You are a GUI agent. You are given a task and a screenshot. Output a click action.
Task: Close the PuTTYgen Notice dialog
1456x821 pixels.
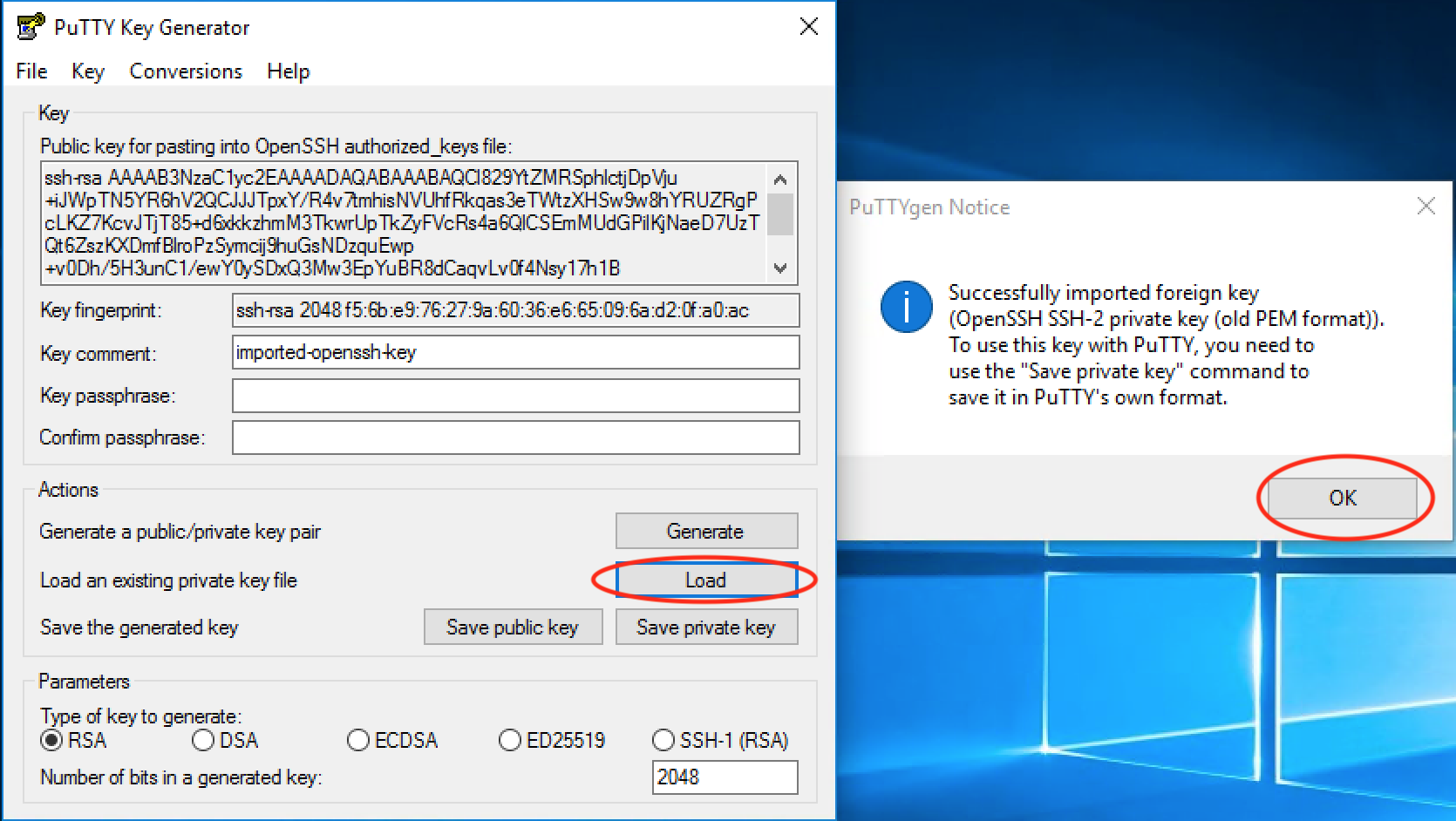1426,207
